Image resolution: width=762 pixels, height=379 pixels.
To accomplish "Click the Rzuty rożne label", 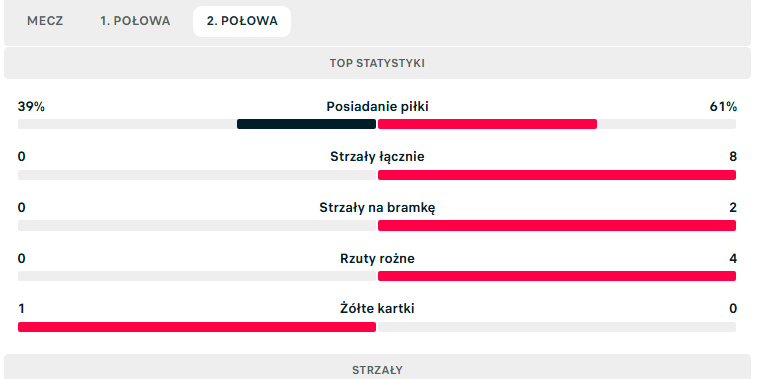I will [377, 258].
